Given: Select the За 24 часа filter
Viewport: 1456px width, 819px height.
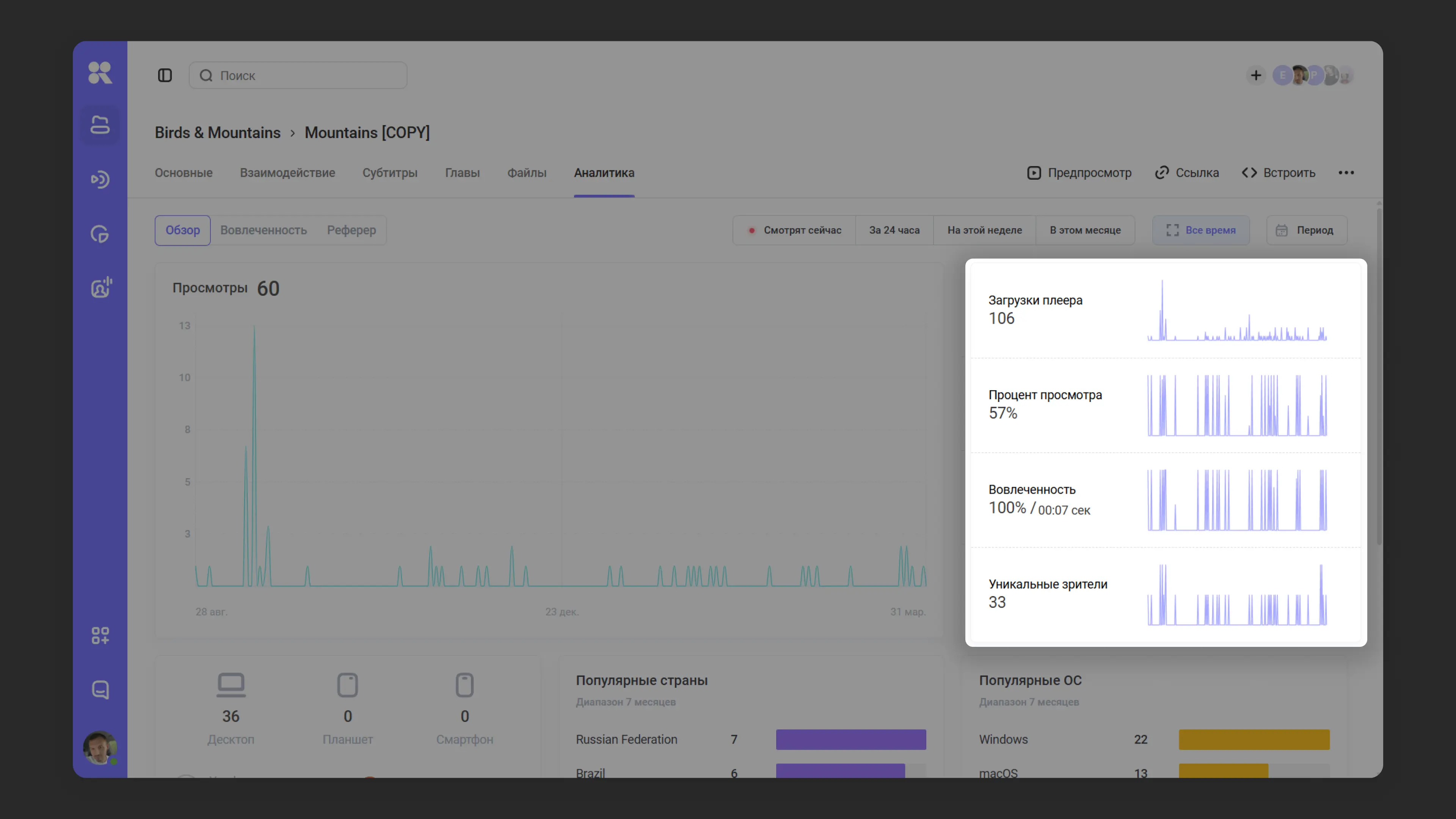Looking at the screenshot, I should 894,230.
